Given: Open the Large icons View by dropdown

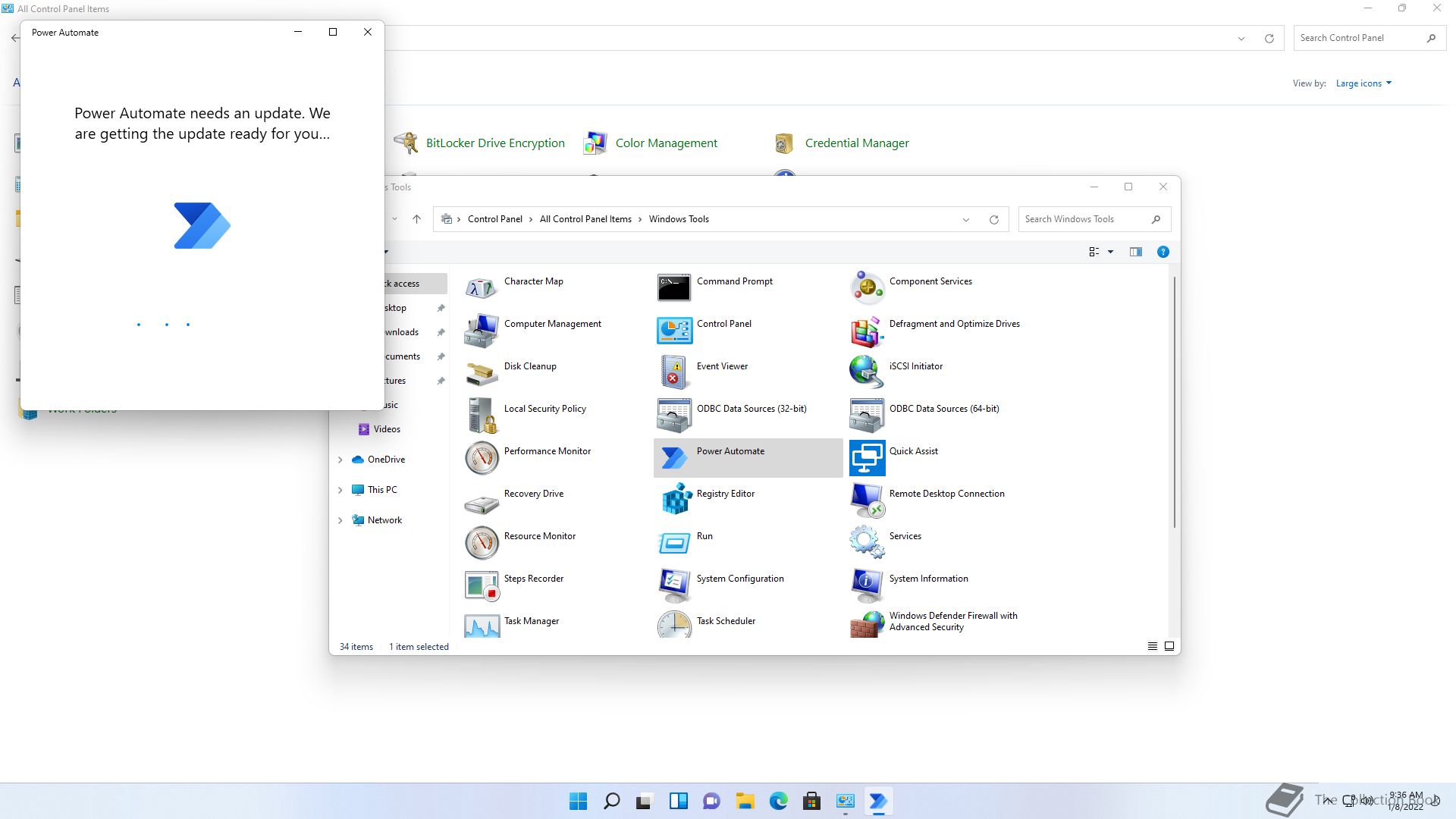Looking at the screenshot, I should click(x=1363, y=83).
